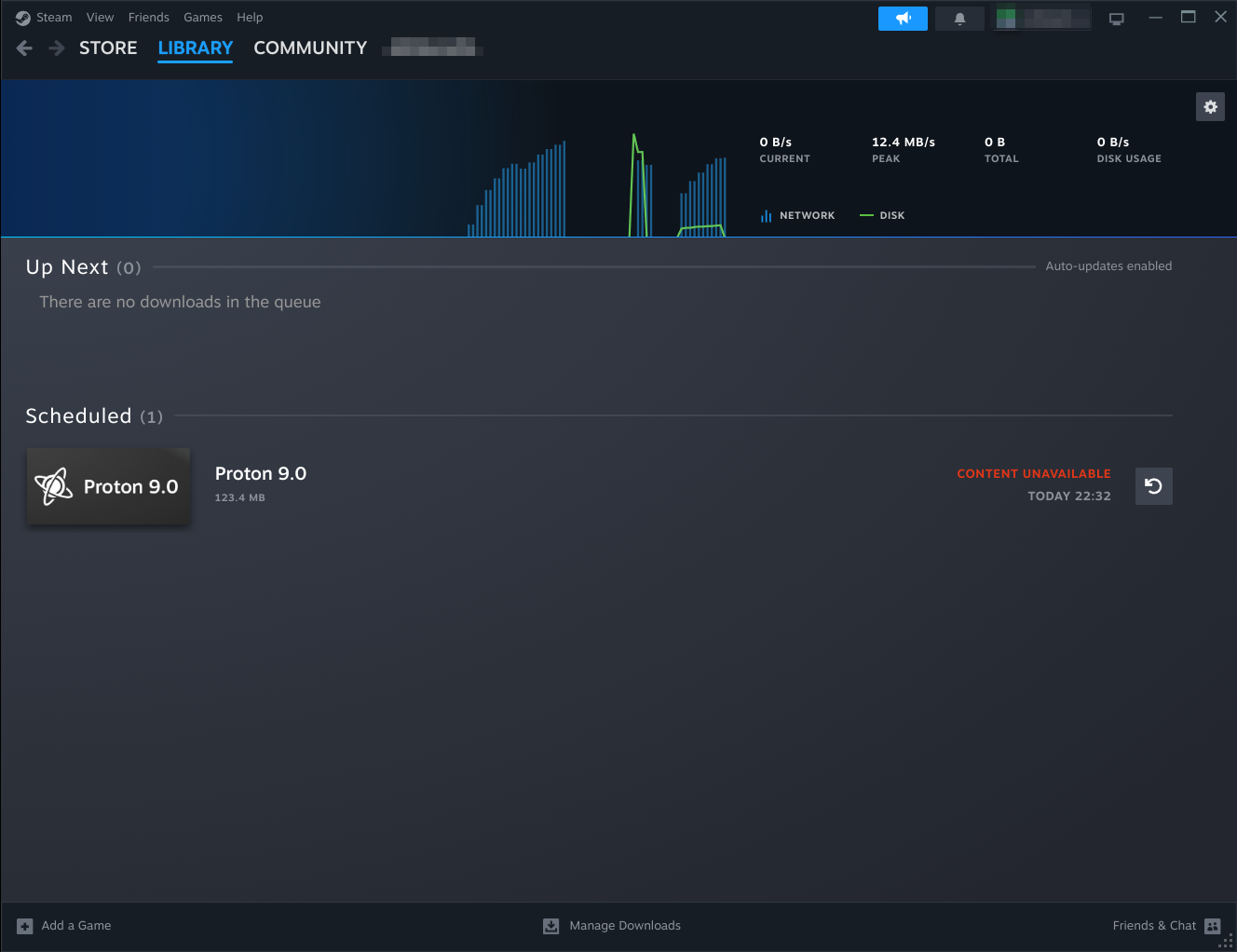The image size is (1237, 952).
Task: Switch to the COMMUNITY tab
Action: pos(310,48)
